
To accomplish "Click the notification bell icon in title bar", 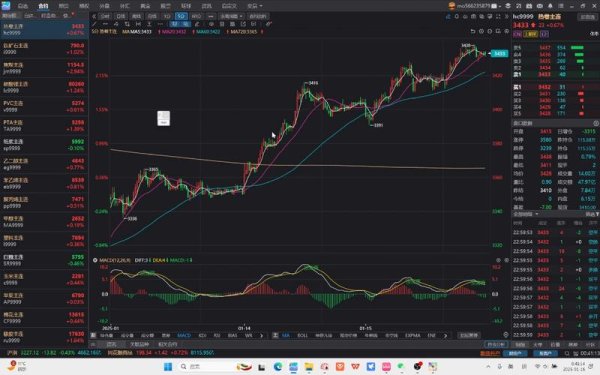I will point(550,6).
